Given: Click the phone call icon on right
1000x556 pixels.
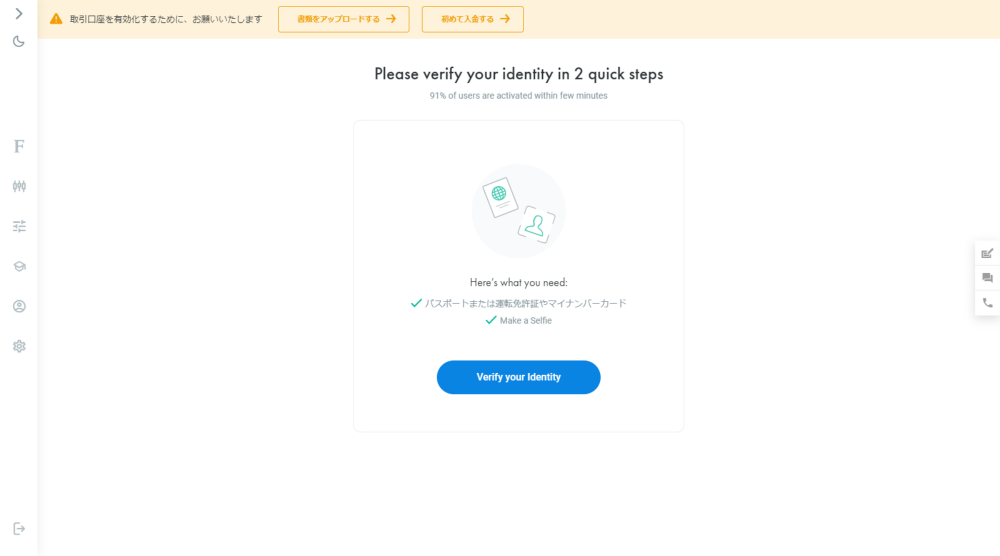Looking at the screenshot, I should (x=987, y=303).
